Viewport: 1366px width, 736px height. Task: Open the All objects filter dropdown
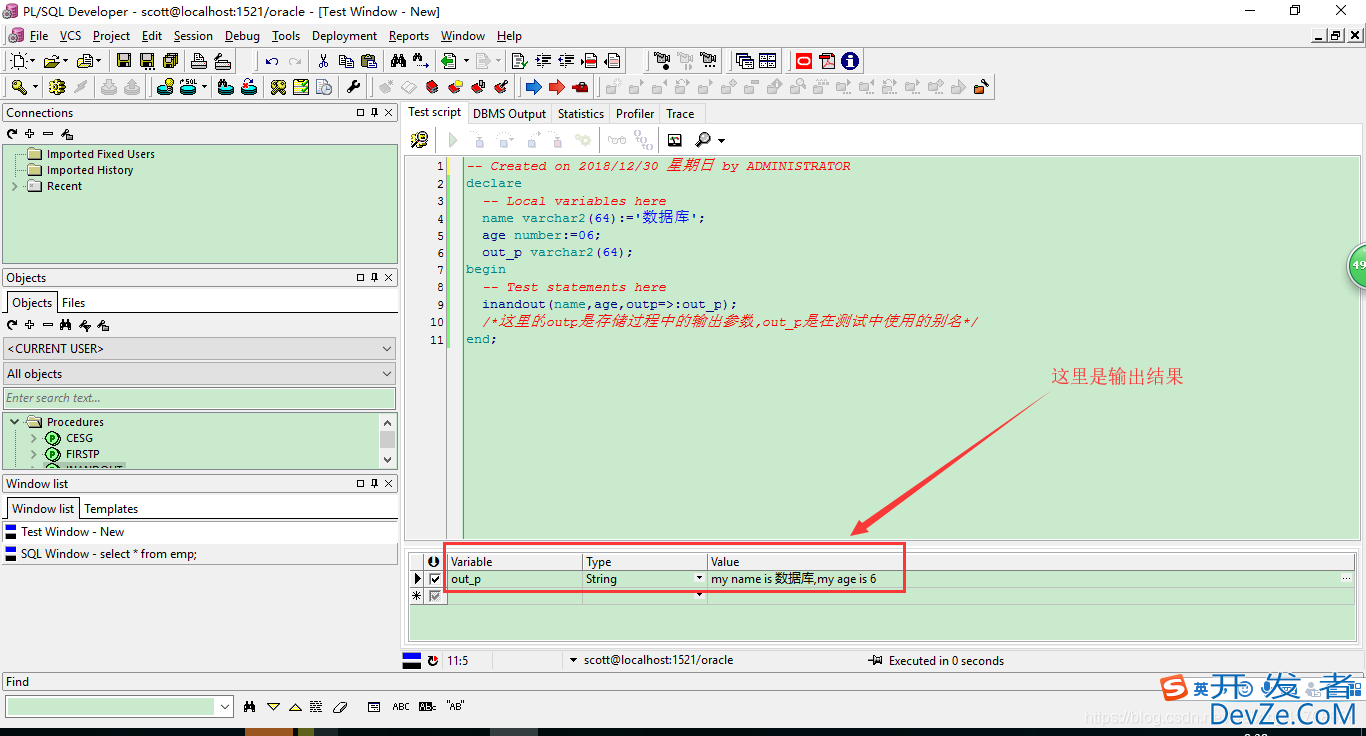coord(387,374)
